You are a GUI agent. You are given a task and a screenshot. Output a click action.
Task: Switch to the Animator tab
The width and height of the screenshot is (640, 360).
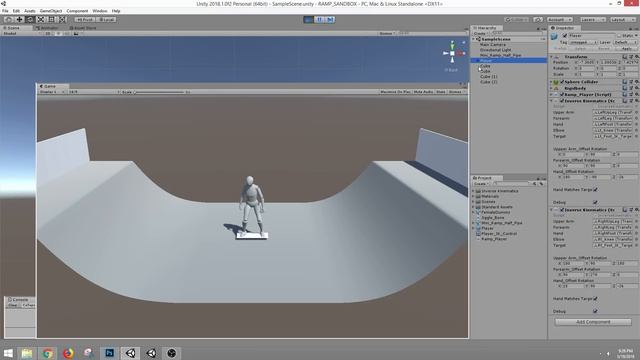pyautogui.click(x=47, y=28)
